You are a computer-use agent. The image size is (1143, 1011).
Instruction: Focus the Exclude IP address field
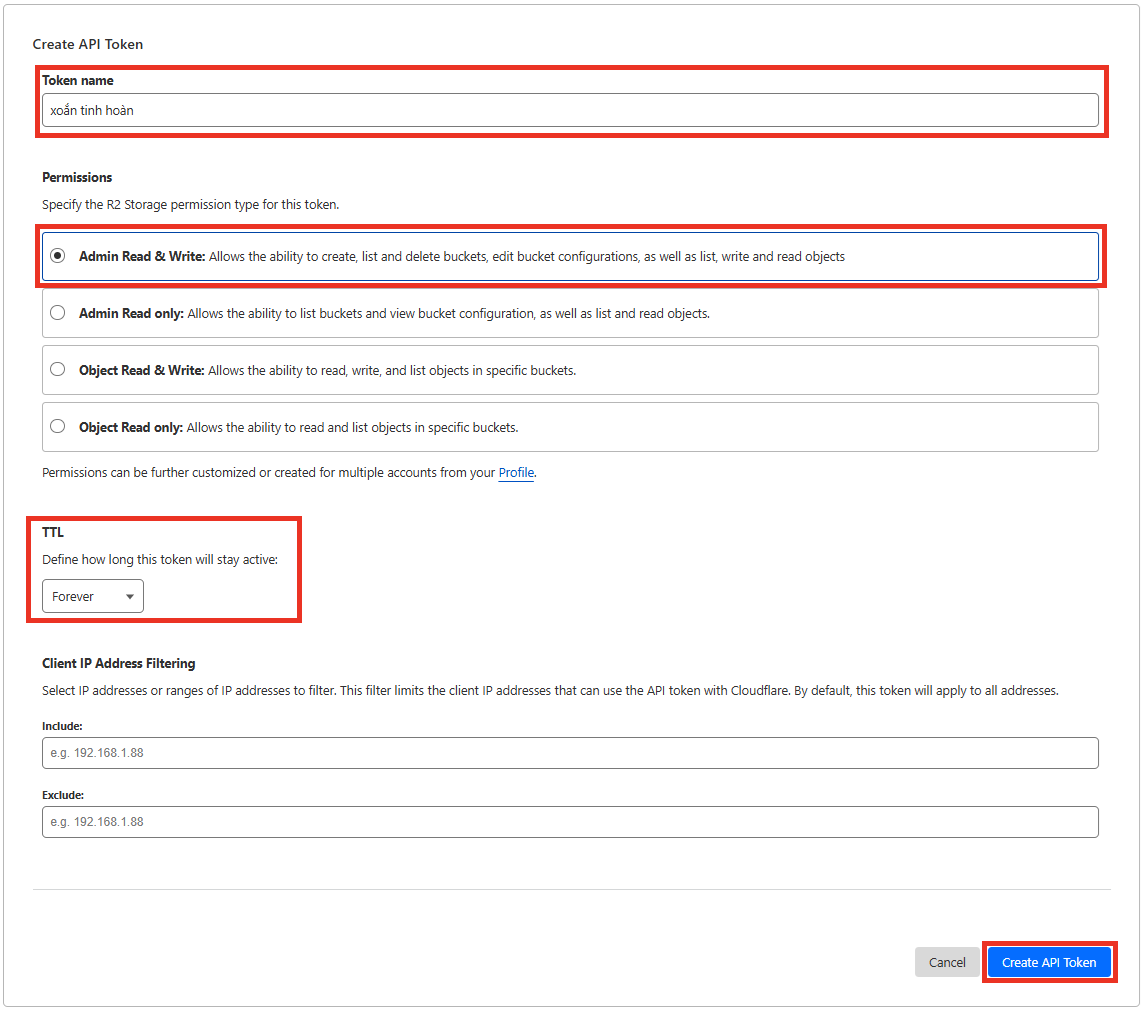pos(570,822)
